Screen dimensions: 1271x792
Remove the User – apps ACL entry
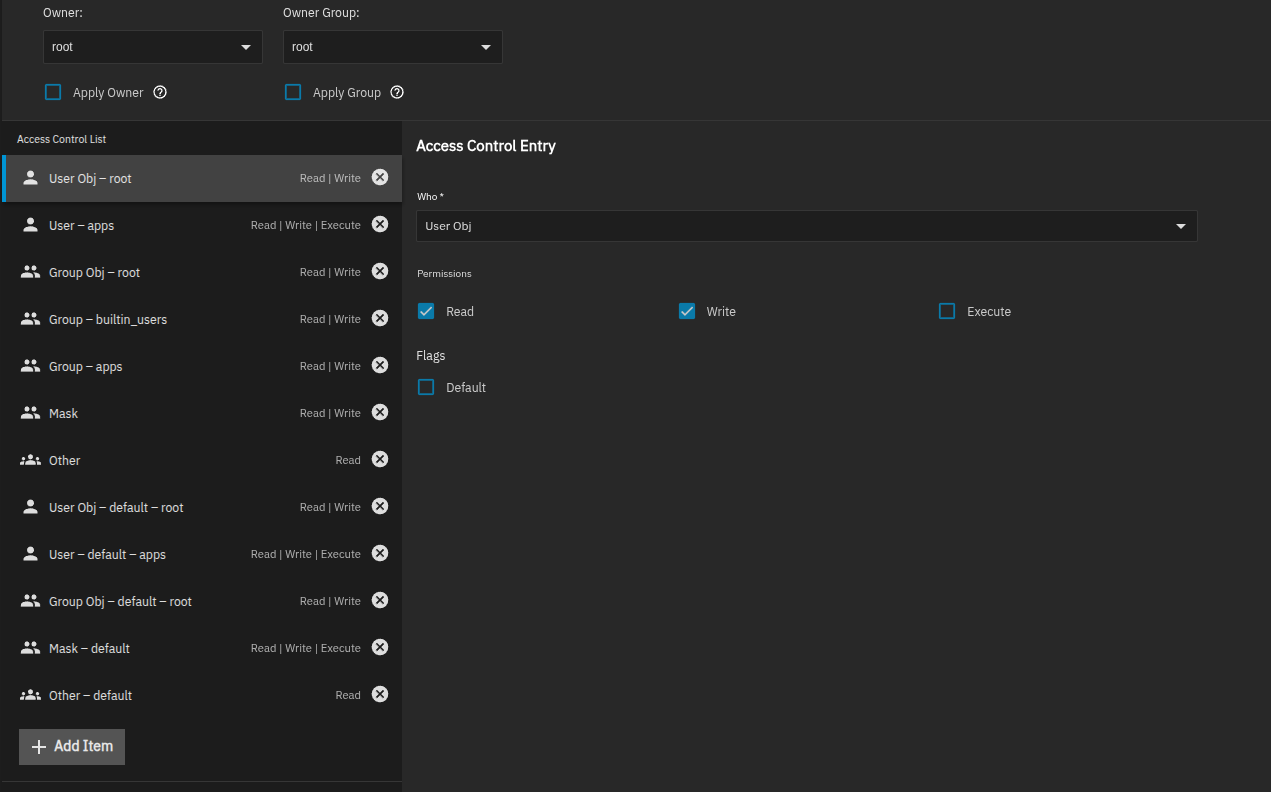coord(380,224)
